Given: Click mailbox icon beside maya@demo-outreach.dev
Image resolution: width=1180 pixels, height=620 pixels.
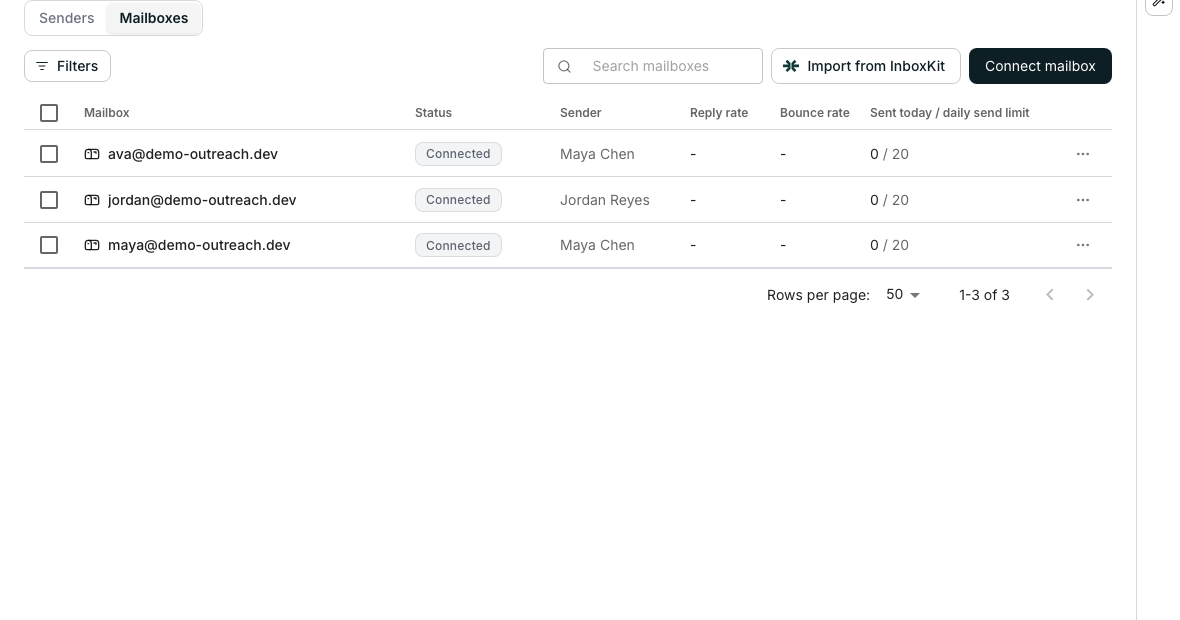Looking at the screenshot, I should (x=92, y=245).
